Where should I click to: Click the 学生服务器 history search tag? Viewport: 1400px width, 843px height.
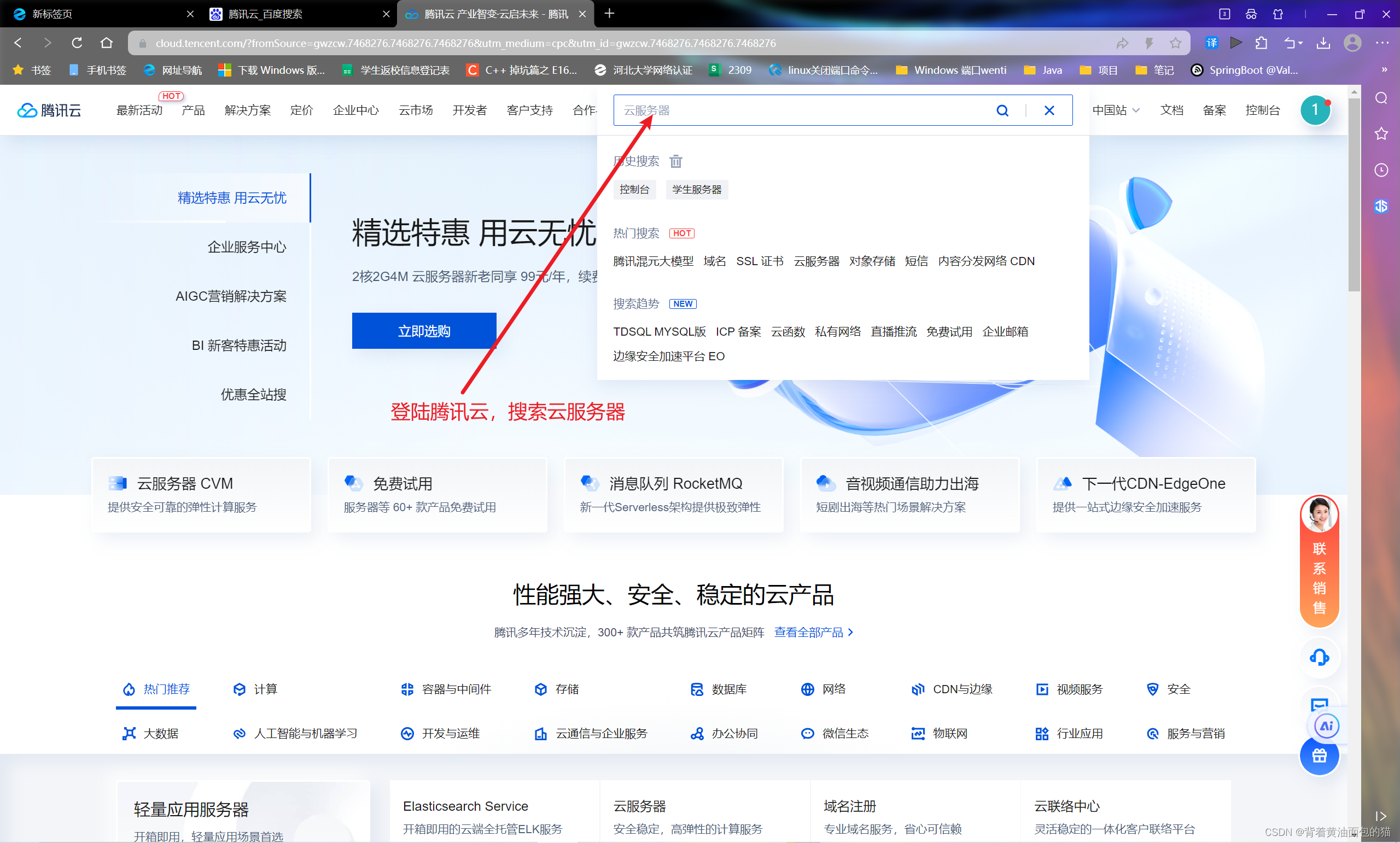pyautogui.click(x=697, y=190)
